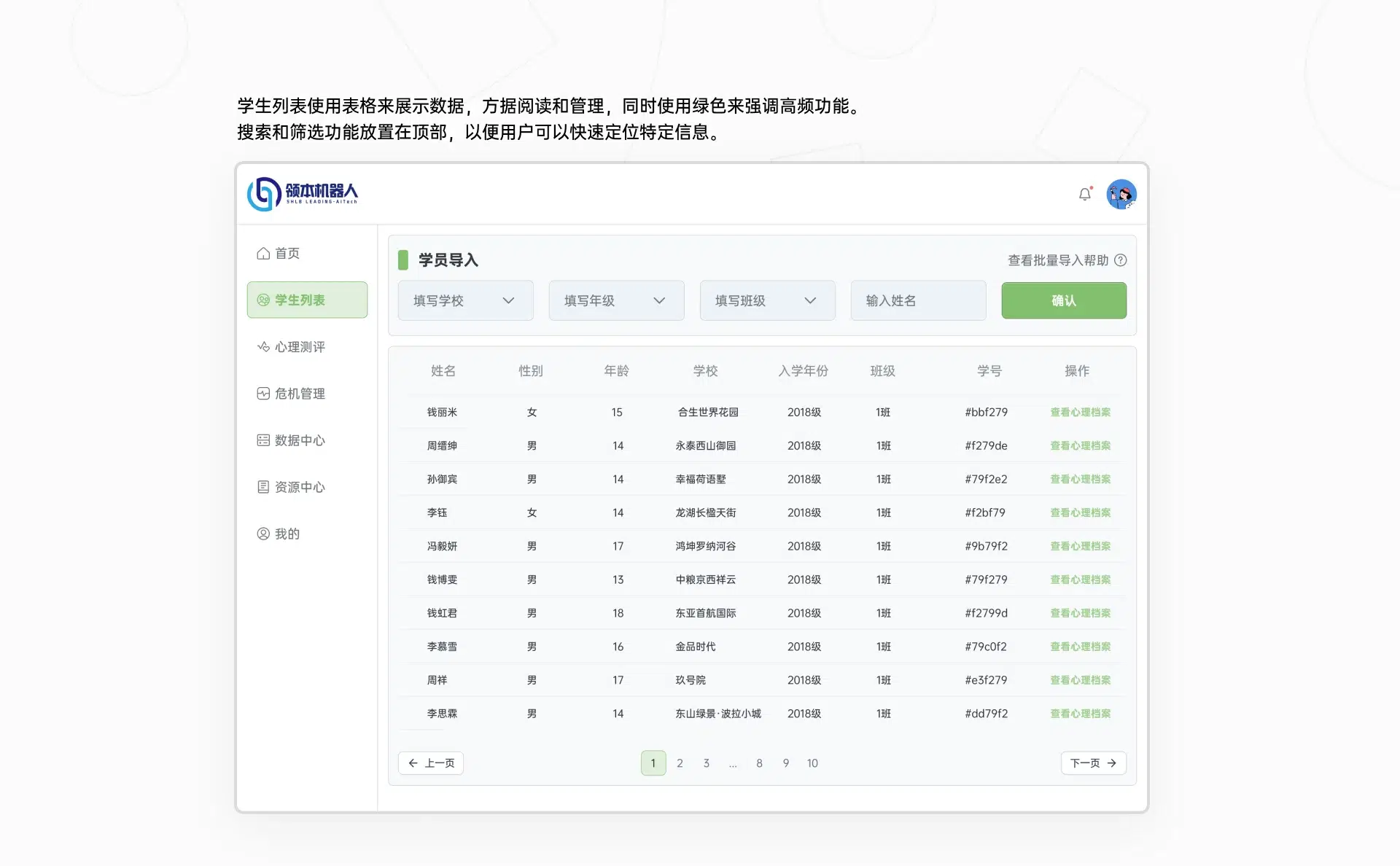Click the 危机管理 sidebar icon

263,394
